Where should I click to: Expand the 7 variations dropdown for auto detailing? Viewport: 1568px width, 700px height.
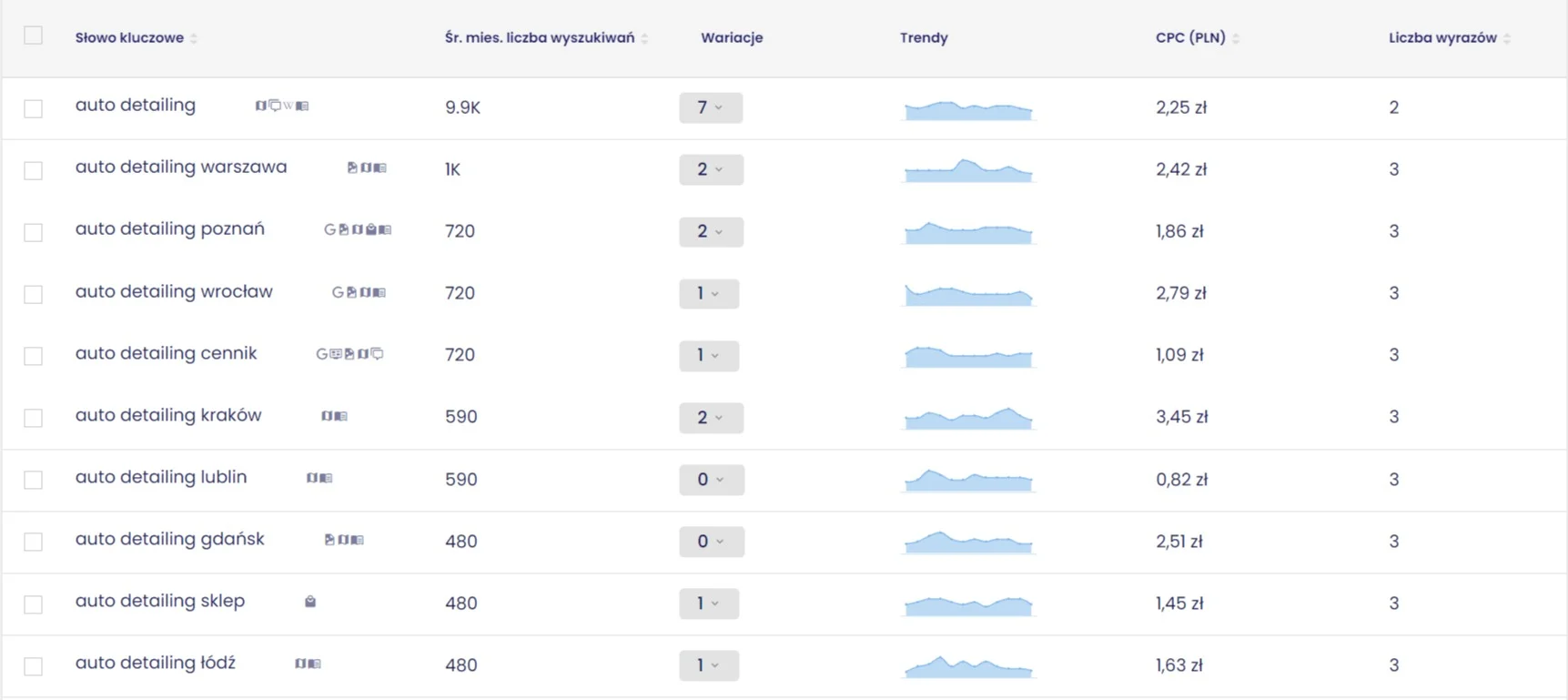[x=711, y=107]
